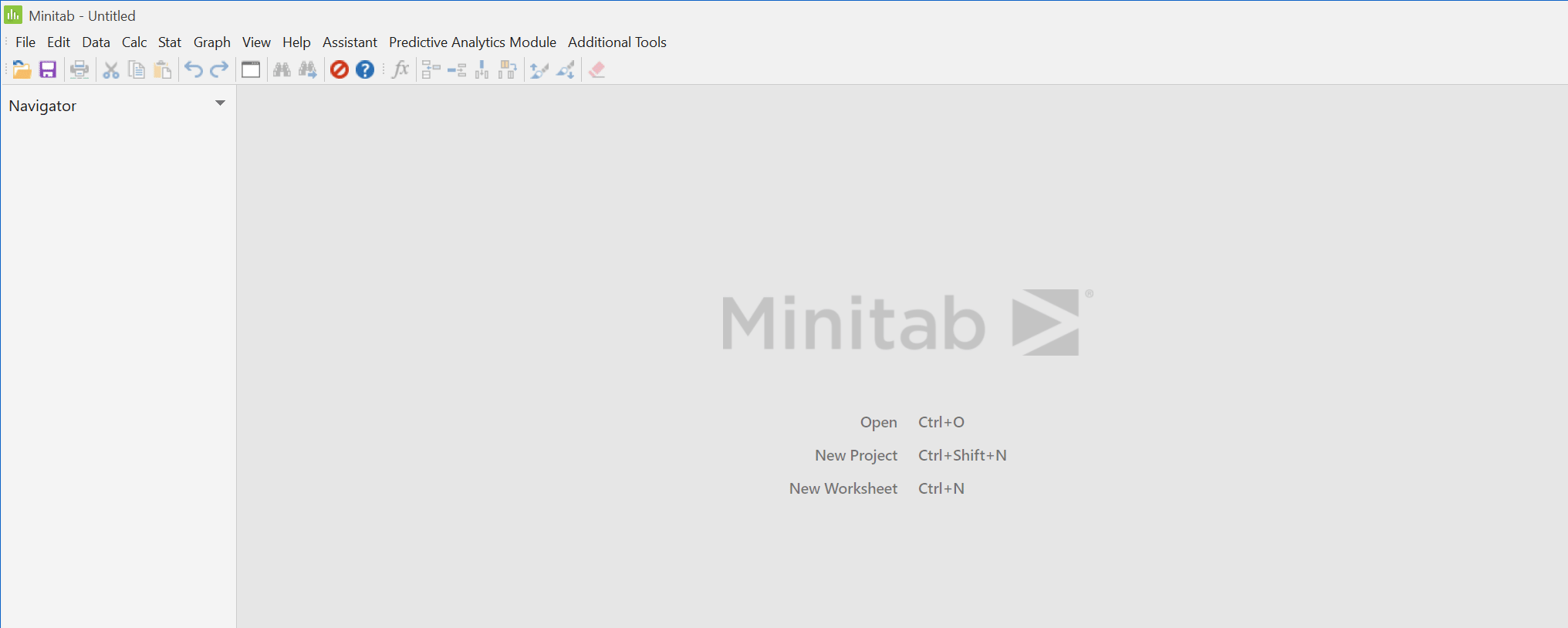Click the Print icon in toolbar

[79, 69]
